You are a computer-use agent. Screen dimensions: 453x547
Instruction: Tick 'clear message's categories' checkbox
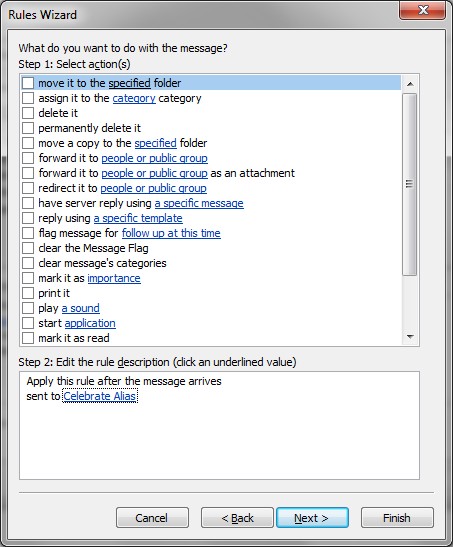pyautogui.click(x=28, y=263)
